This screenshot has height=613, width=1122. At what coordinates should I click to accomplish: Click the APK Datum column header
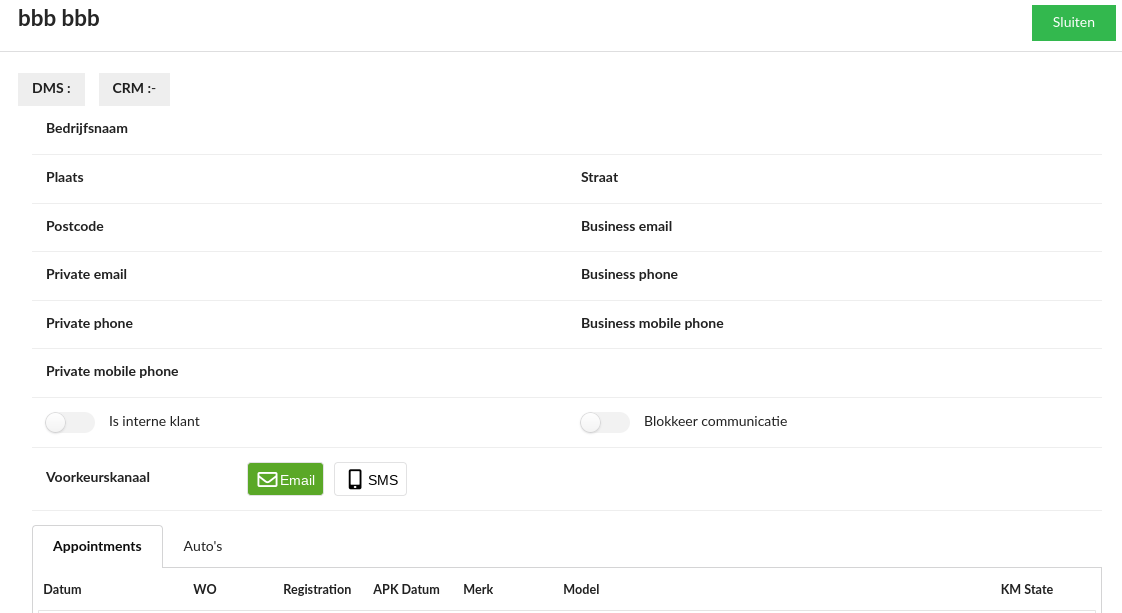pos(406,589)
